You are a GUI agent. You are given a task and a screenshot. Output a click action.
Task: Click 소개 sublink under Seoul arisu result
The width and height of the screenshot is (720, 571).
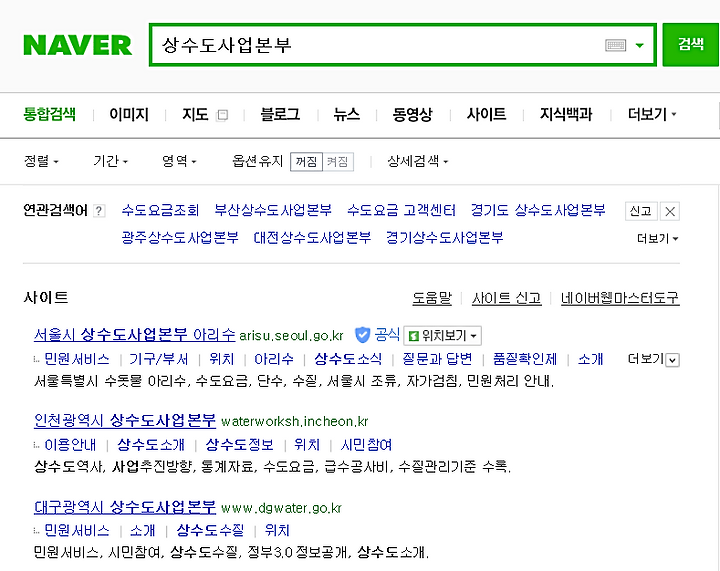pyautogui.click(x=591, y=359)
